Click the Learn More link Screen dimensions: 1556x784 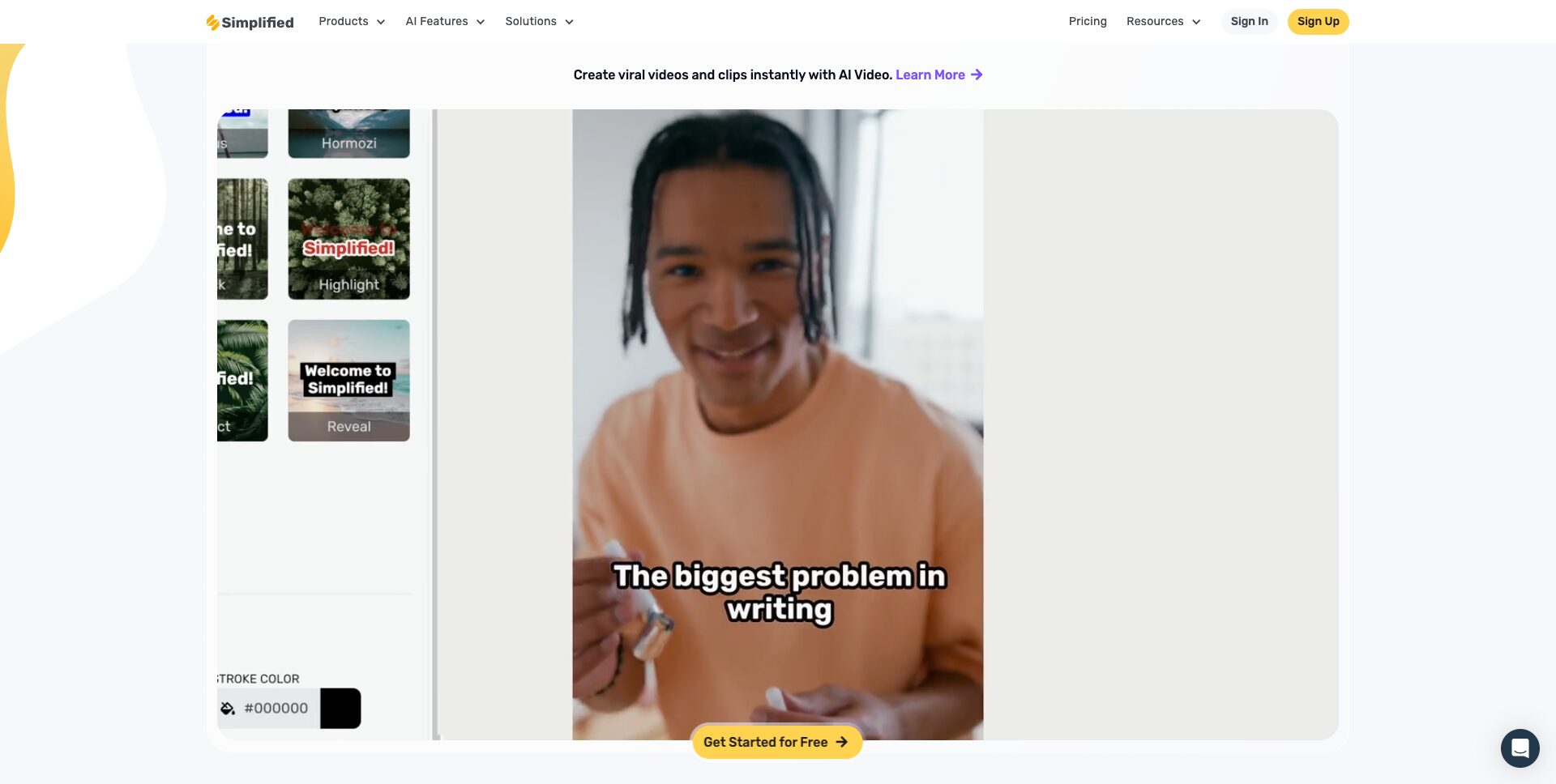(930, 75)
